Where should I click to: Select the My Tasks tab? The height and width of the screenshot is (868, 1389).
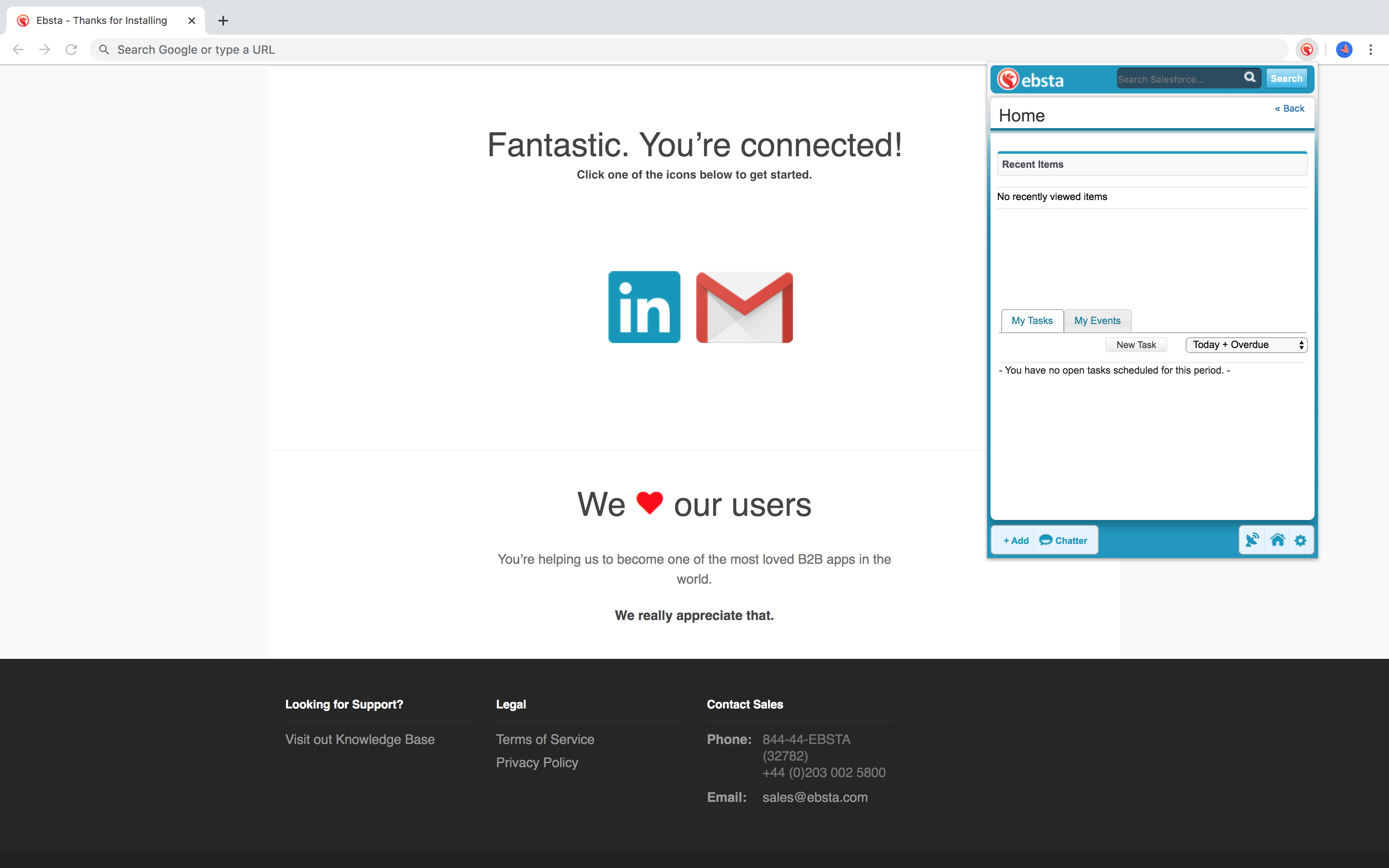coord(1032,321)
